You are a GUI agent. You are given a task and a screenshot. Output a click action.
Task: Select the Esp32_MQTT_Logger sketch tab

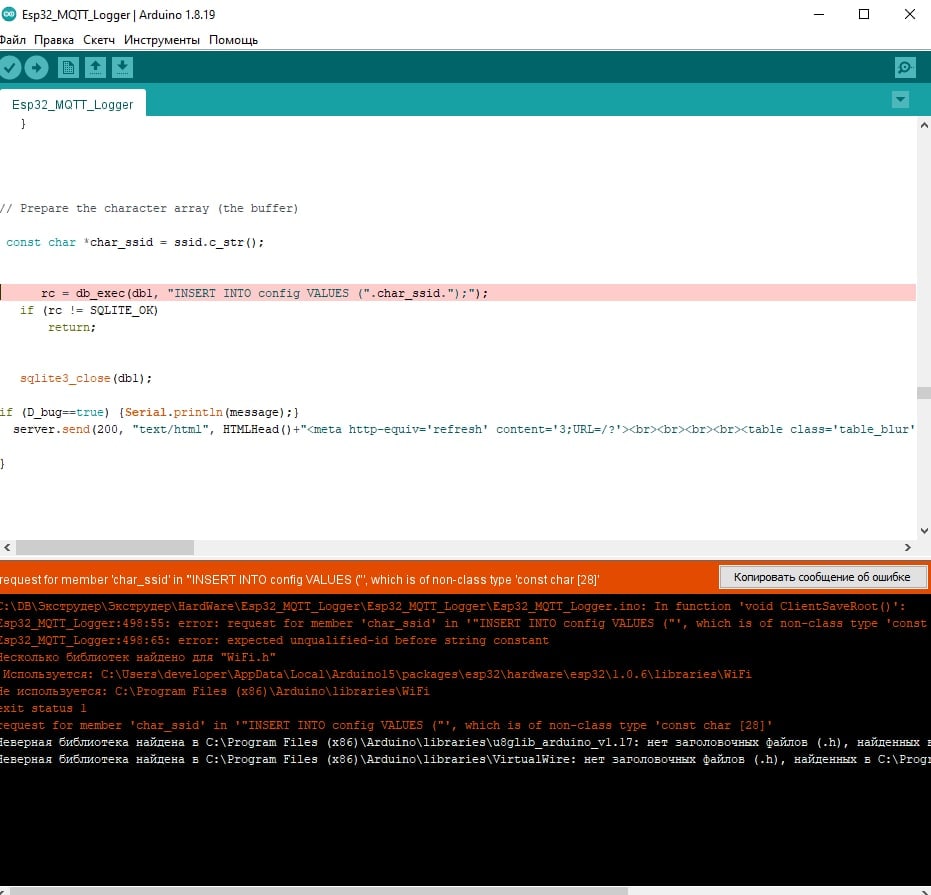coord(72,105)
